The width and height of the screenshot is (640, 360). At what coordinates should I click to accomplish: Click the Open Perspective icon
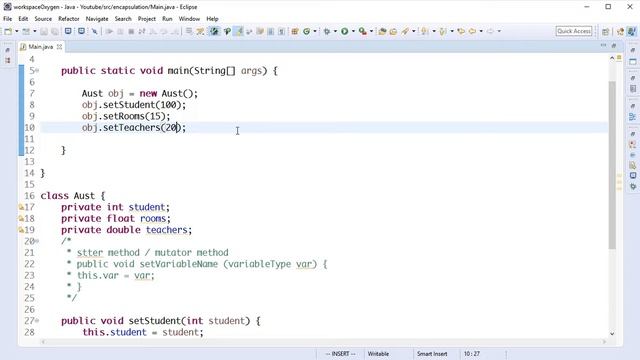[605, 31]
